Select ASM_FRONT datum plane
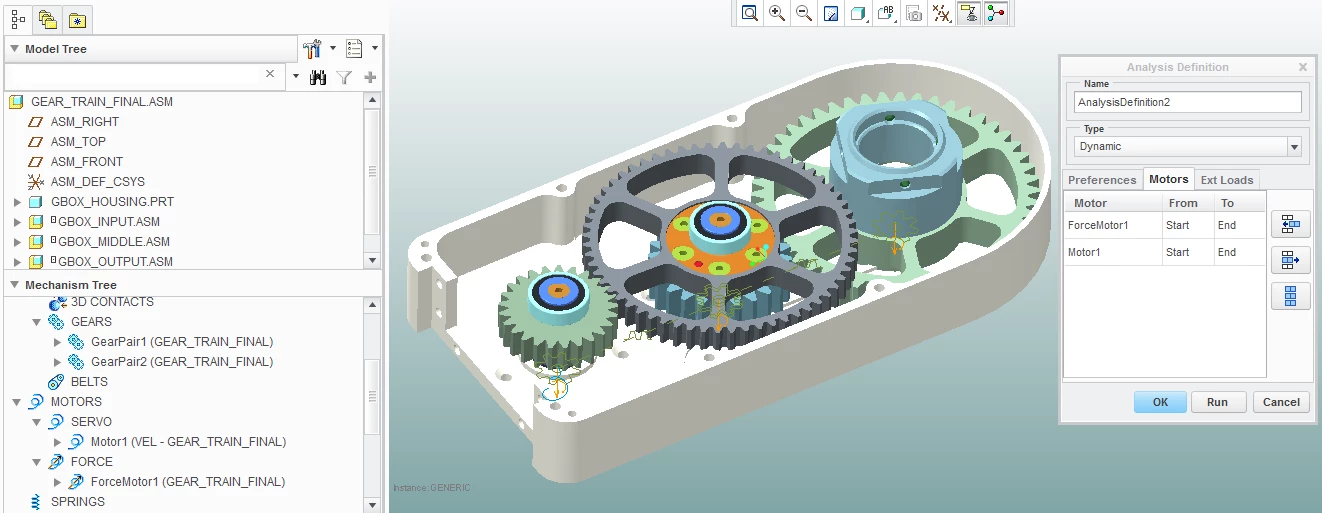This screenshot has width=1322, height=513. [87, 162]
